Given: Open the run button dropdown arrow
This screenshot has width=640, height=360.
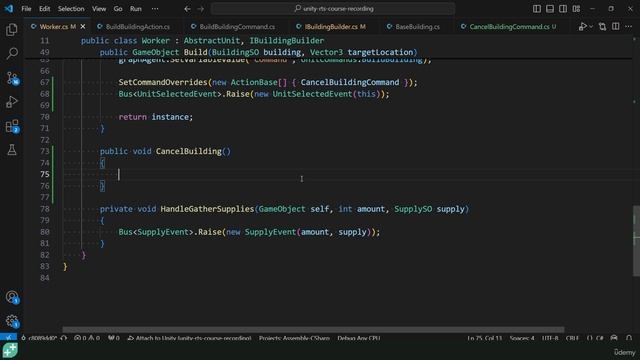Looking at the screenshot, I should coord(591,27).
